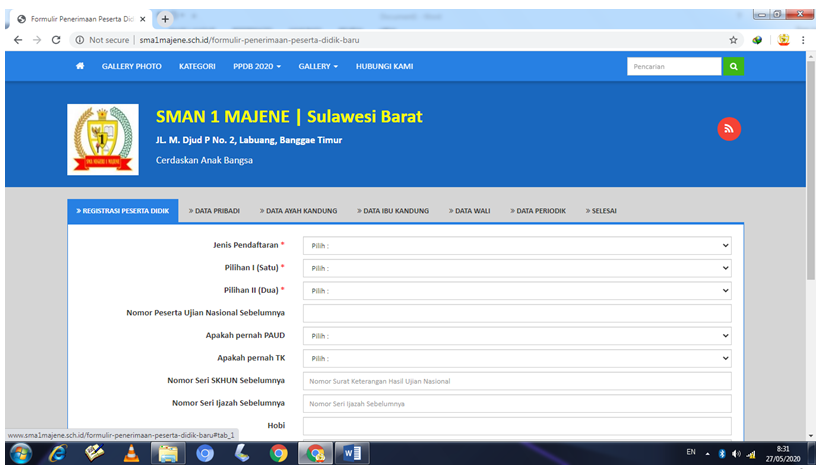Click the green search button
Image resolution: width=820 pixels, height=469 pixels.
pyautogui.click(x=734, y=67)
